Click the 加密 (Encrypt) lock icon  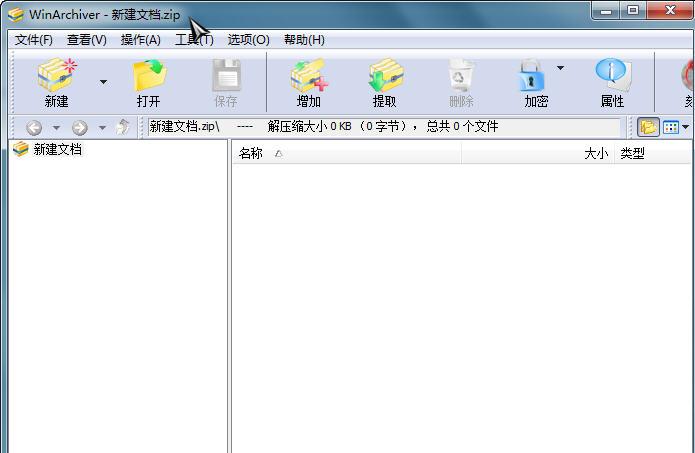(532, 82)
